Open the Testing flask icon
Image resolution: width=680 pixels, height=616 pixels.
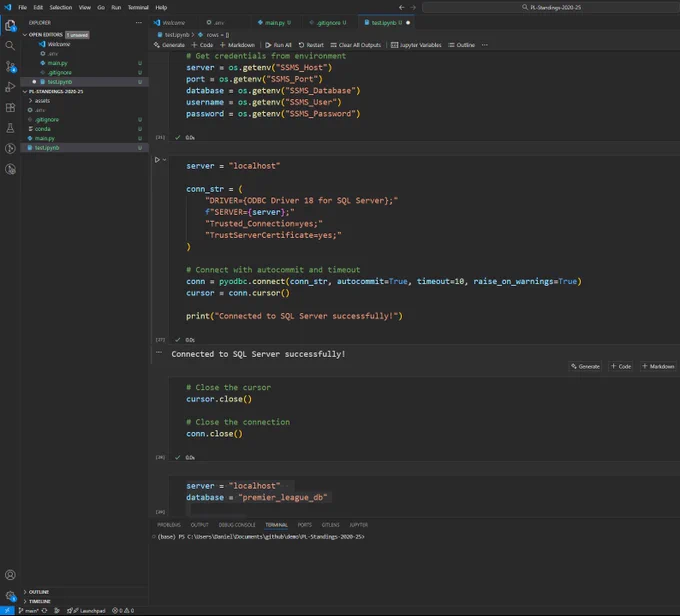click(10, 128)
